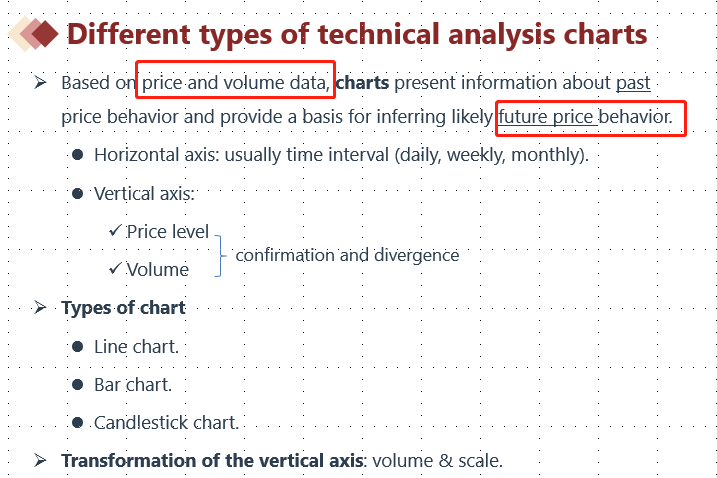The height and width of the screenshot is (478, 717).
Task: Click the red-boxed 'price and volume data' text
Action: click(x=234, y=82)
